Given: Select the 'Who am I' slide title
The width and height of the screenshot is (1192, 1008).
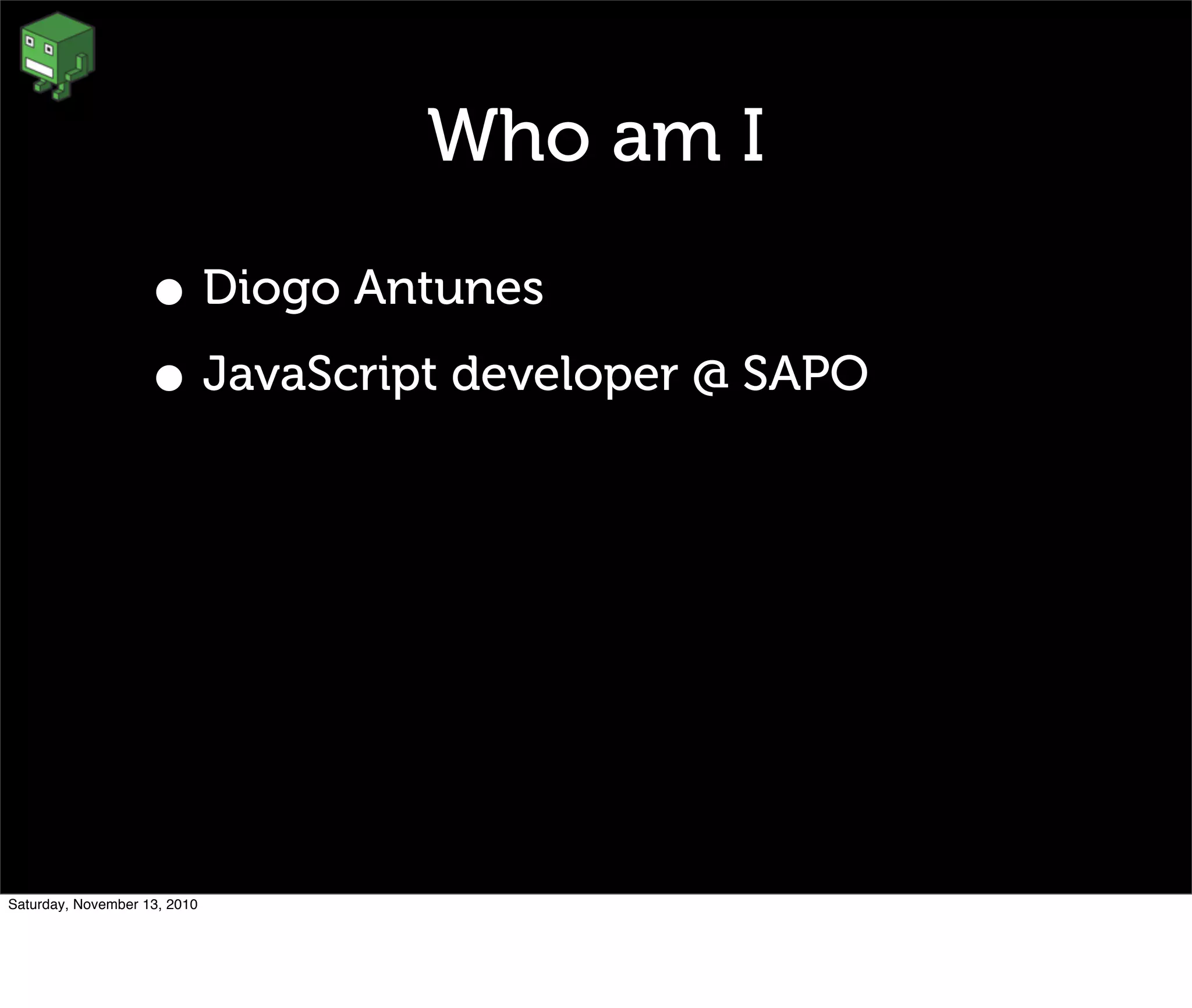Looking at the screenshot, I should pyautogui.click(x=596, y=137).
